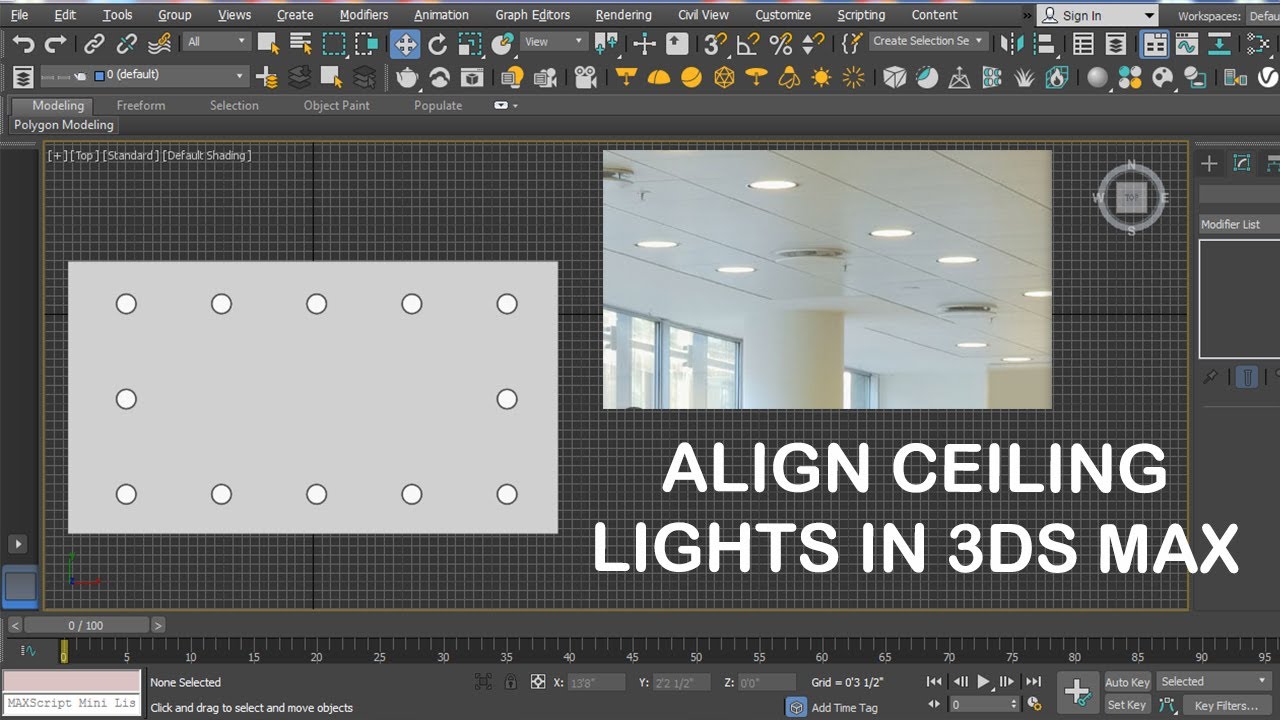Open the 'View' reference coordinate dropdown

[554, 41]
